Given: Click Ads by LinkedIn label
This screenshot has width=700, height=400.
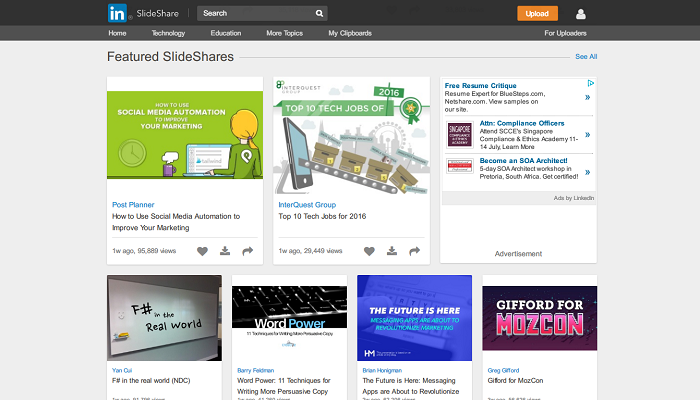Looking at the screenshot, I should (x=574, y=198).
